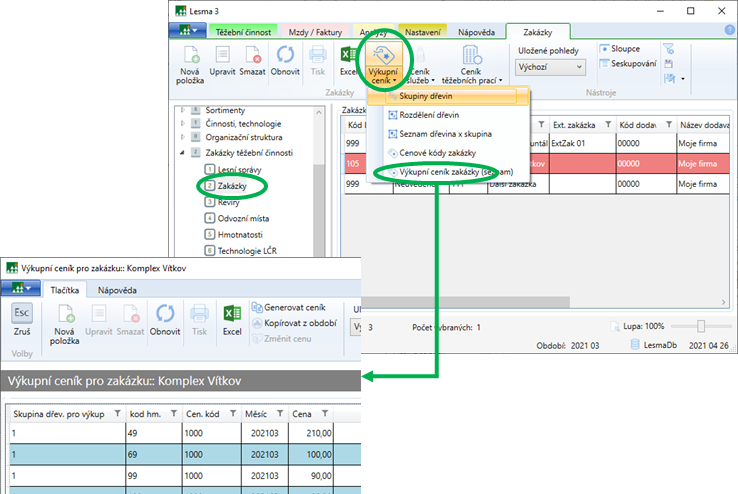Viewport: 738px width, 494px height.
Task: Click Nová položka icon in Lesma 3 ribbon
Action: point(188,57)
